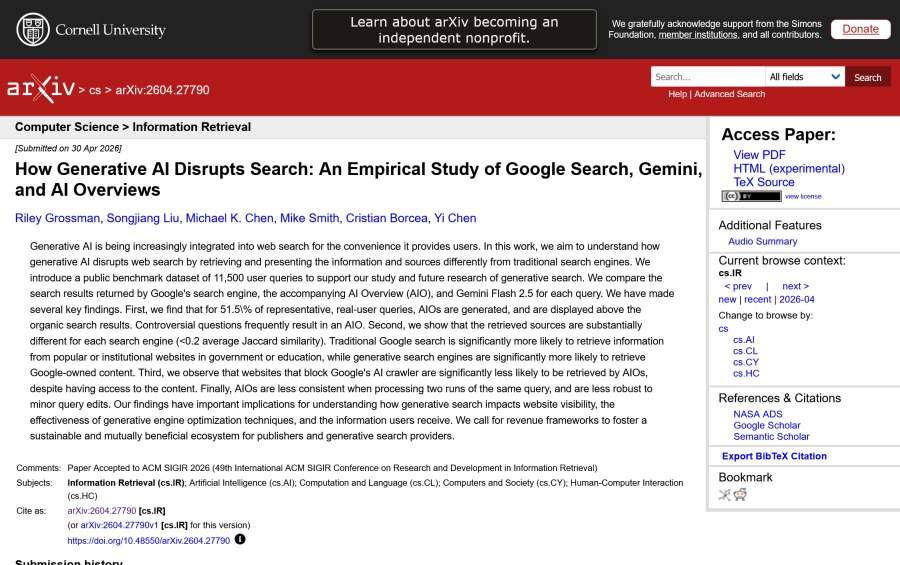Follow the member institutions link

click(698, 35)
